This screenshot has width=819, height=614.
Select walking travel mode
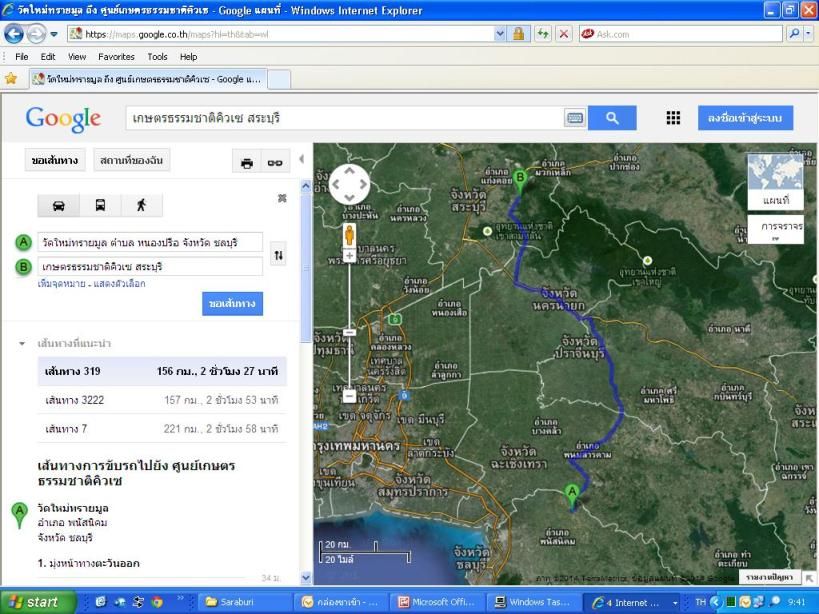point(142,205)
